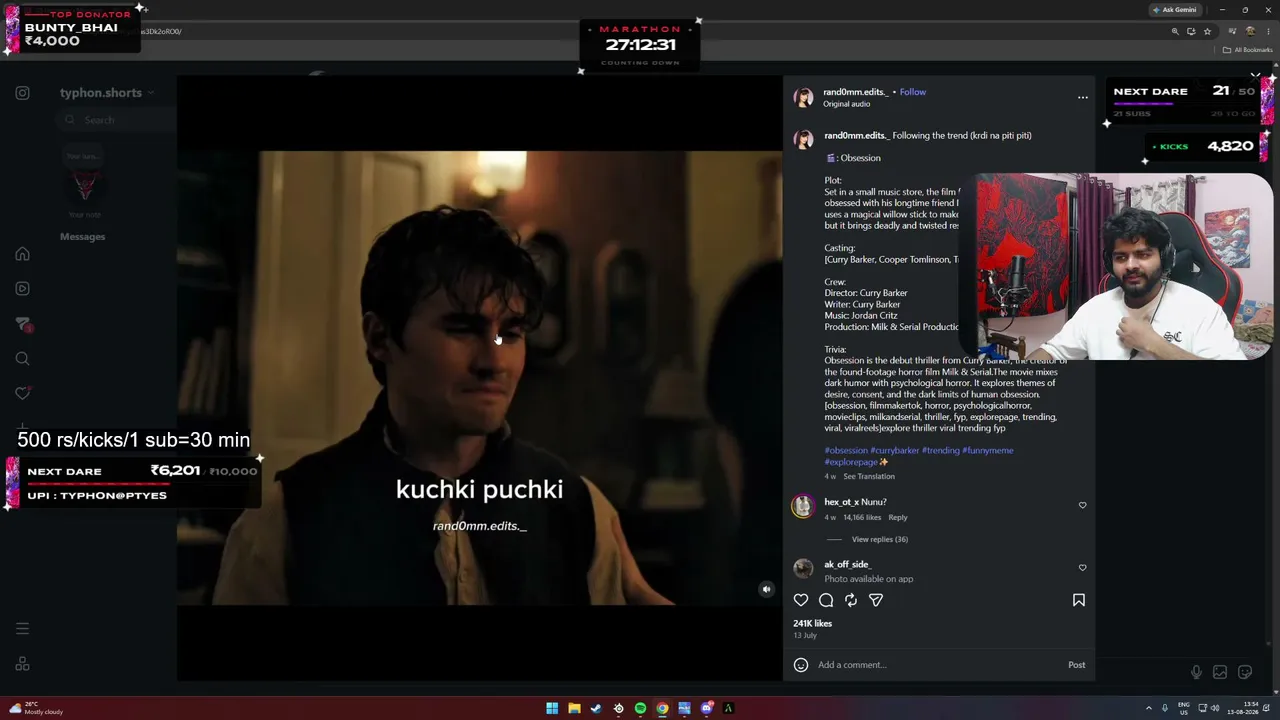Viewport: 1280px width, 720px height.
Task: Click the add photo icon in messages
Action: [1220, 673]
